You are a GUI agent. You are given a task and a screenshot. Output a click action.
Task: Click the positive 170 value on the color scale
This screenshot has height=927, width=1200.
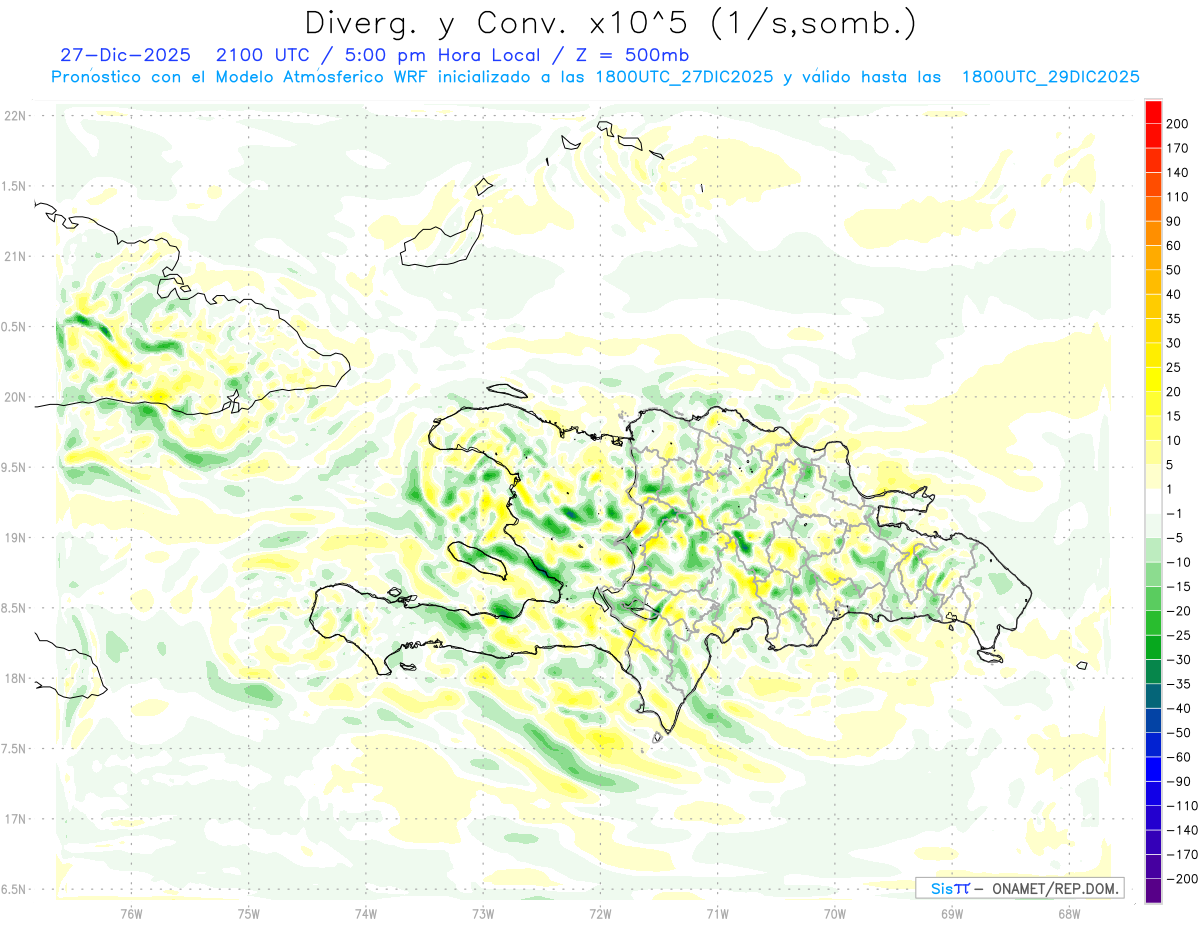[x=1178, y=148]
